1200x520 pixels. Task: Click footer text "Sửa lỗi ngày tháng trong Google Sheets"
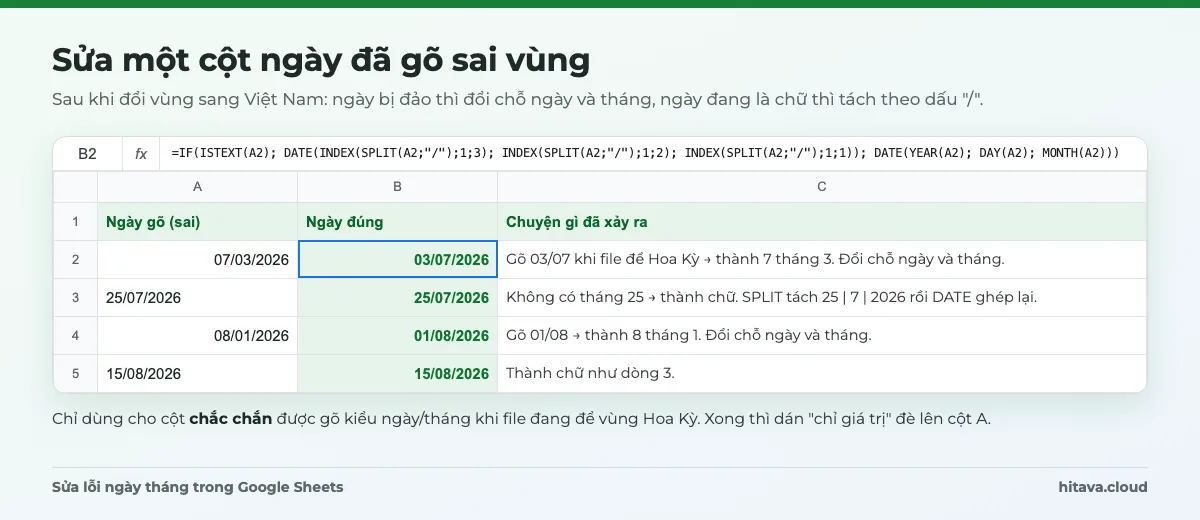pos(198,487)
